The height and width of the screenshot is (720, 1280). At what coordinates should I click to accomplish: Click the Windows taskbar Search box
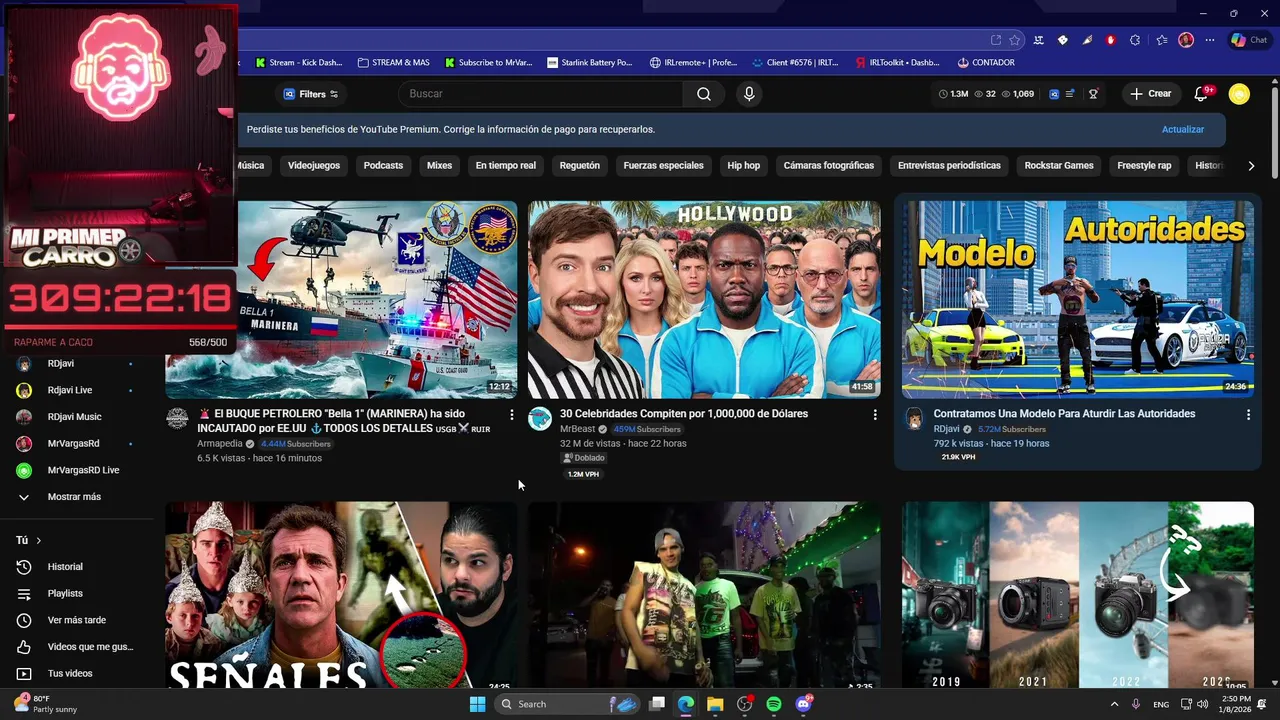[566, 704]
